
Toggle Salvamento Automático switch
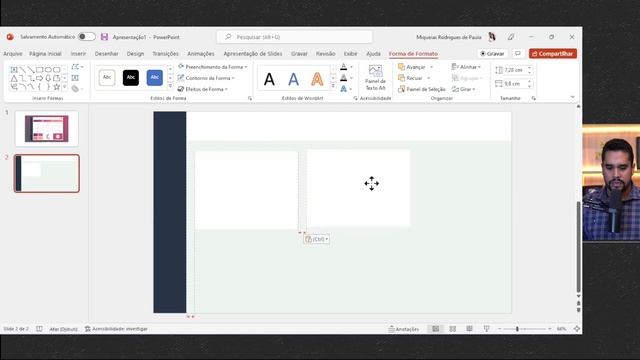coord(87,37)
